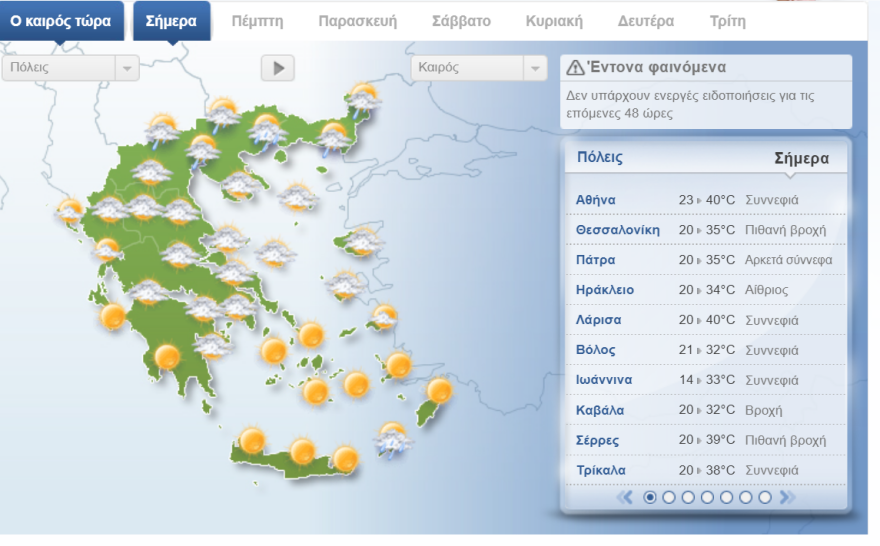The height and width of the screenshot is (546, 880).
Task: Go to next page of cities list
Action: pos(787,497)
